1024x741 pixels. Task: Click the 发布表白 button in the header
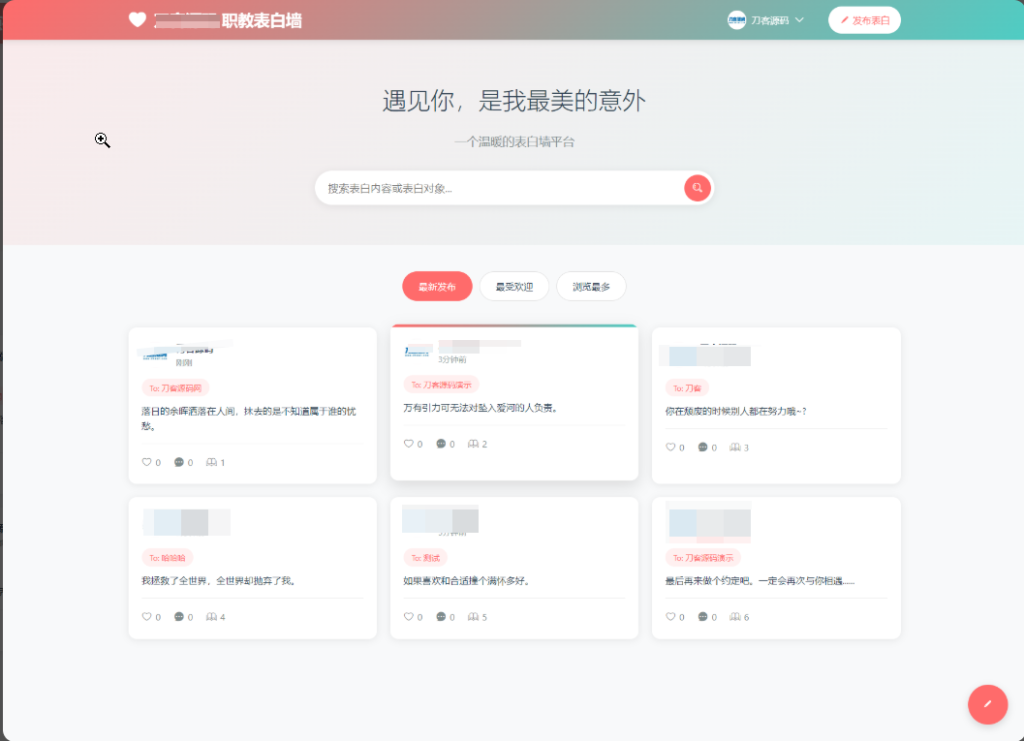click(864, 19)
